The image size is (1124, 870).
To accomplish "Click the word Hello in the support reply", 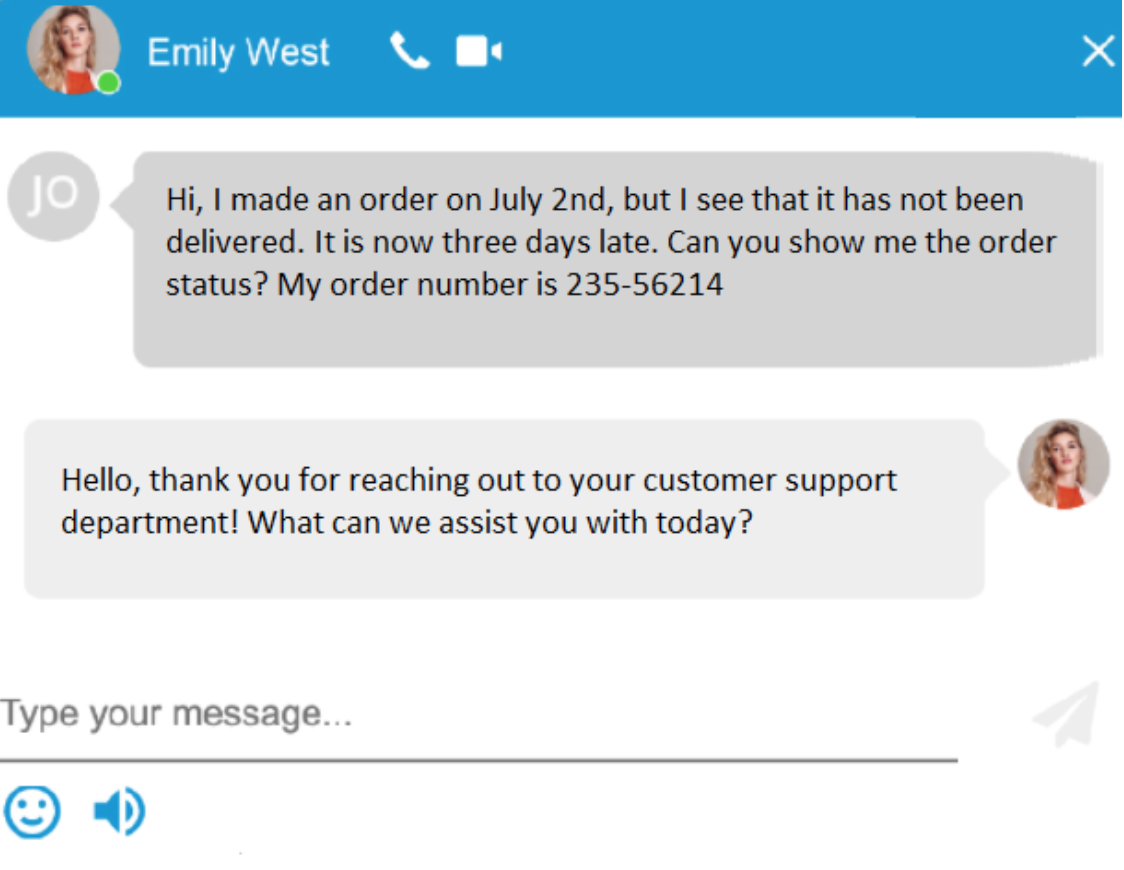I will 104,480.
